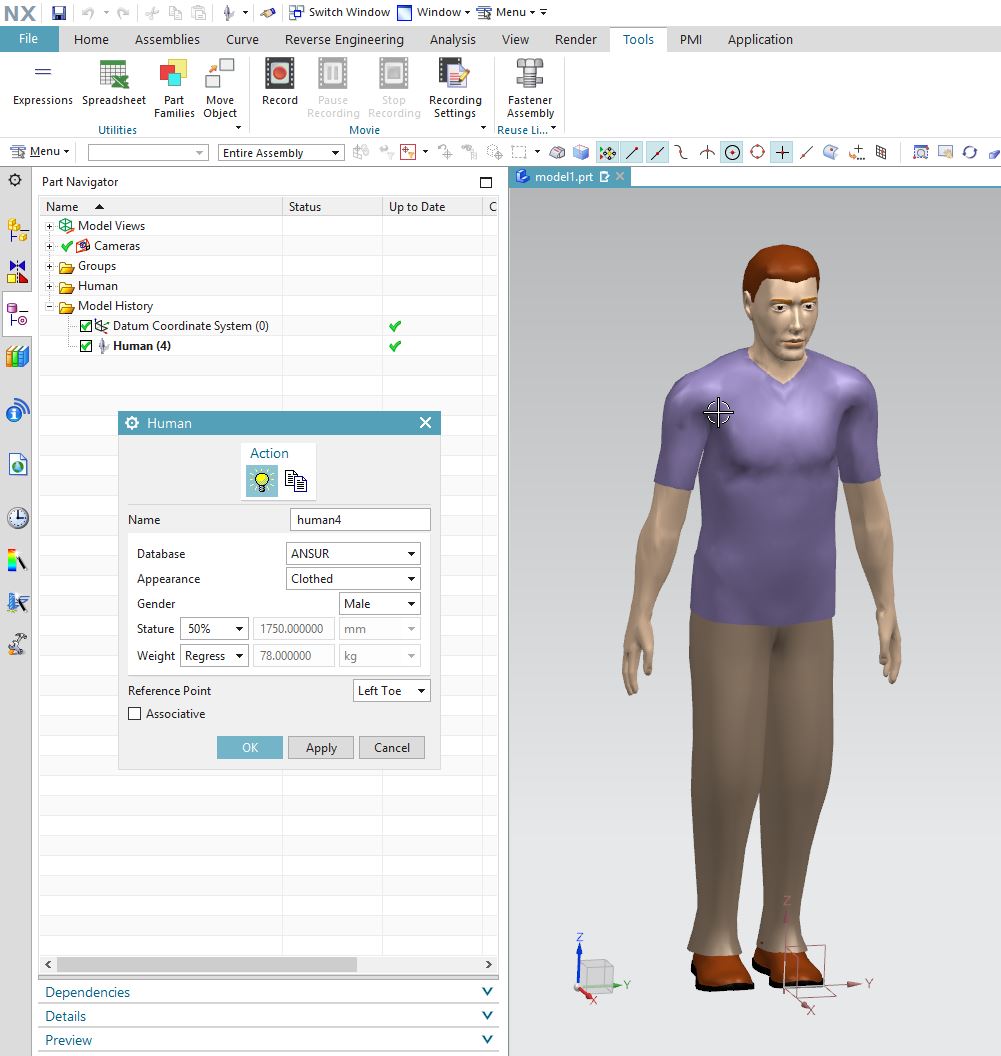Toggle the Human (4) feature checkbox
This screenshot has height=1056, width=1001.
pyautogui.click(x=86, y=346)
